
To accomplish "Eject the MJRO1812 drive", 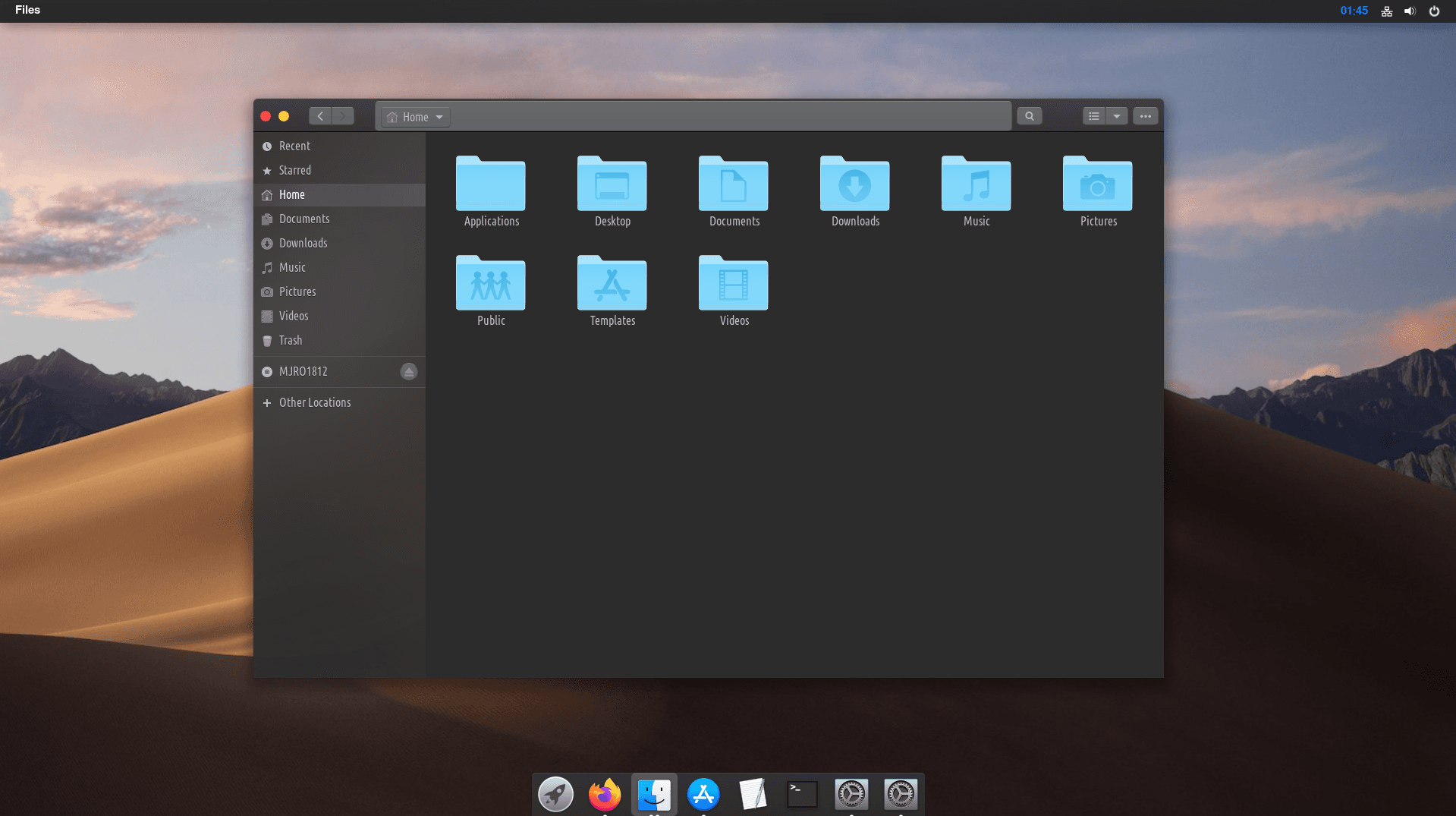I will [408, 371].
